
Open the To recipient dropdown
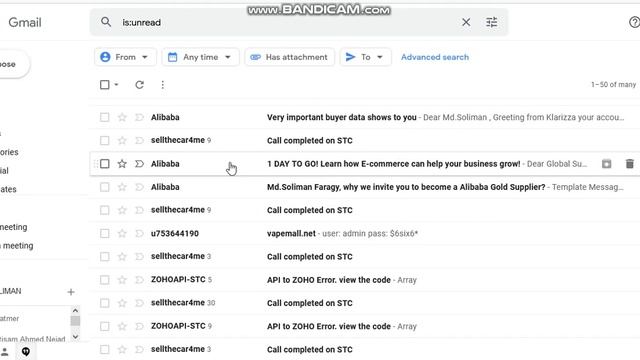(365, 57)
